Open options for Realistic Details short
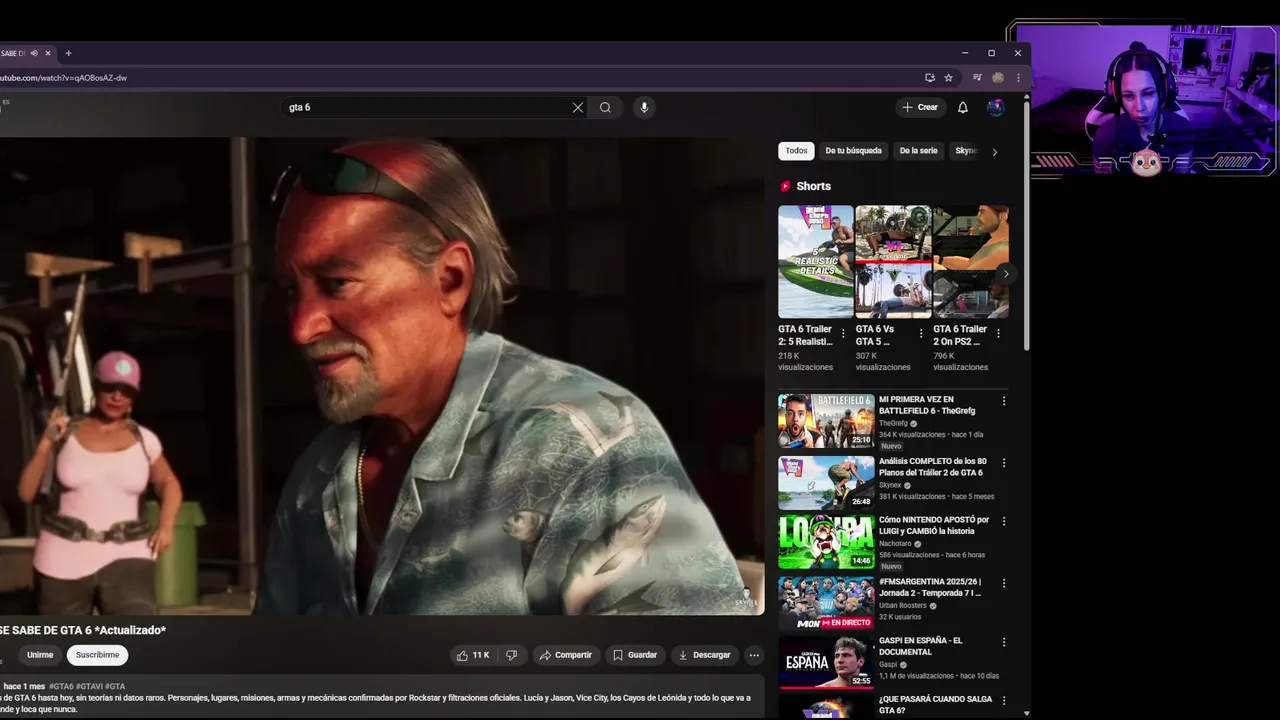1280x720 pixels. [843, 334]
